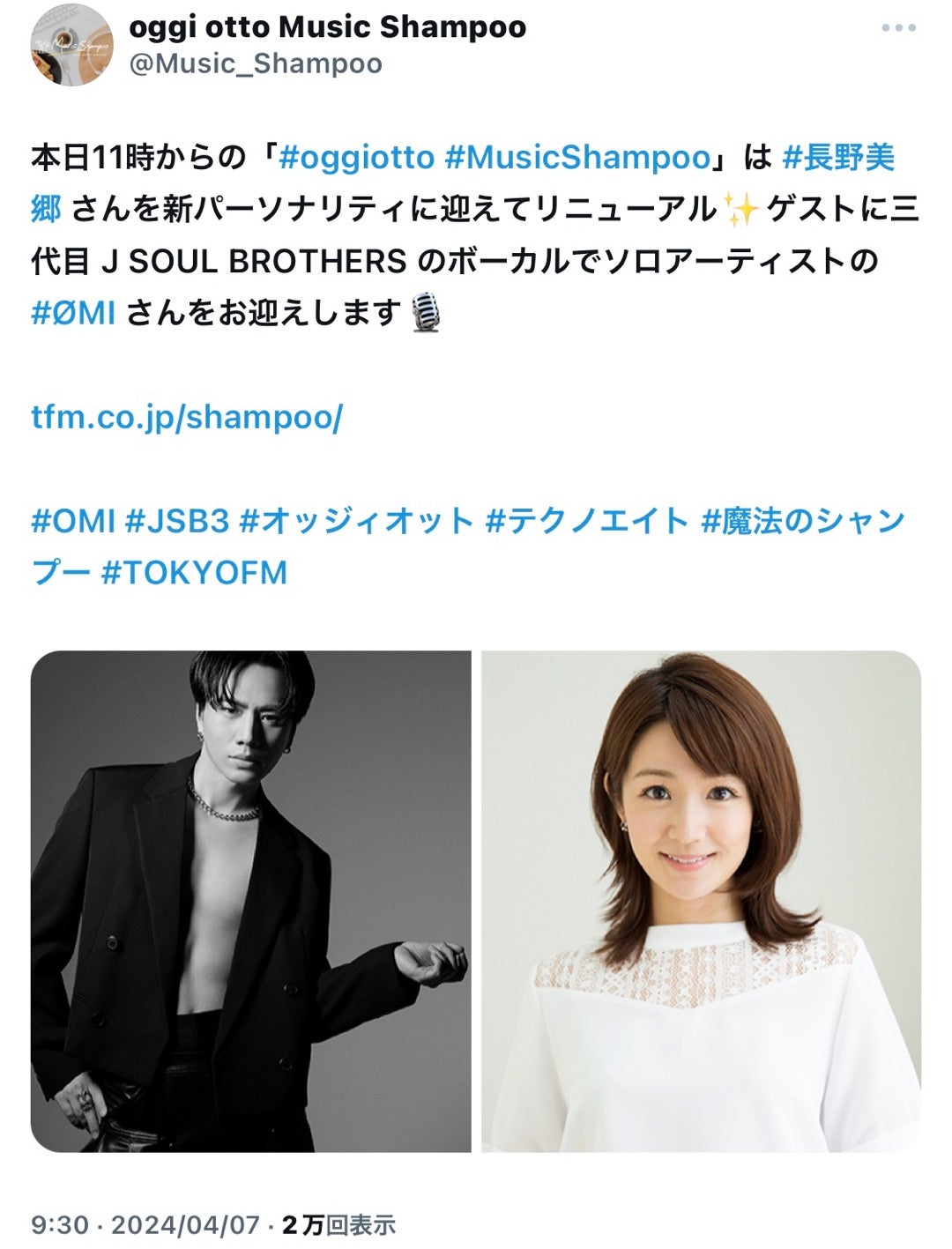Open the black-and-white photo of man in blazer
The width and height of the screenshot is (952, 1249).
[251, 901]
